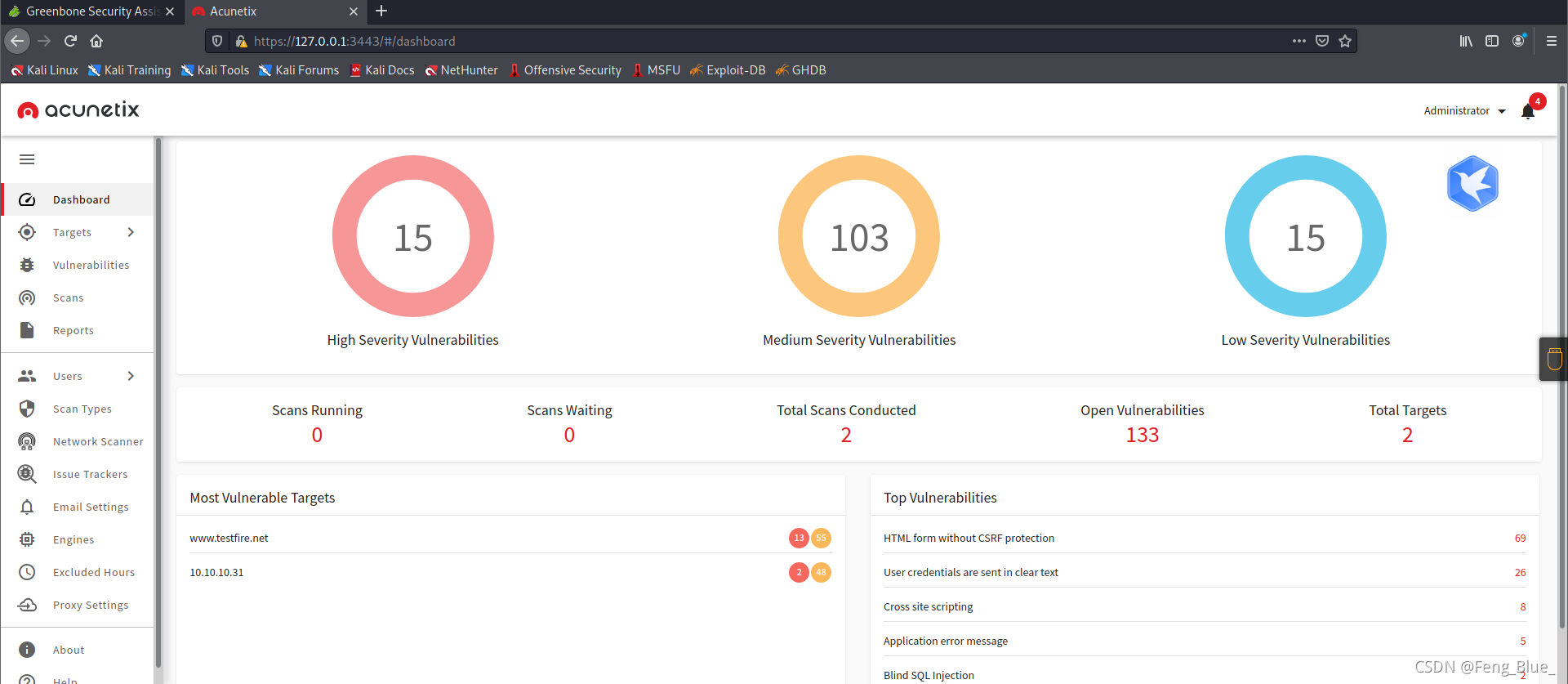Click the Targets crosshair icon
The width and height of the screenshot is (1568, 684).
pyautogui.click(x=27, y=232)
